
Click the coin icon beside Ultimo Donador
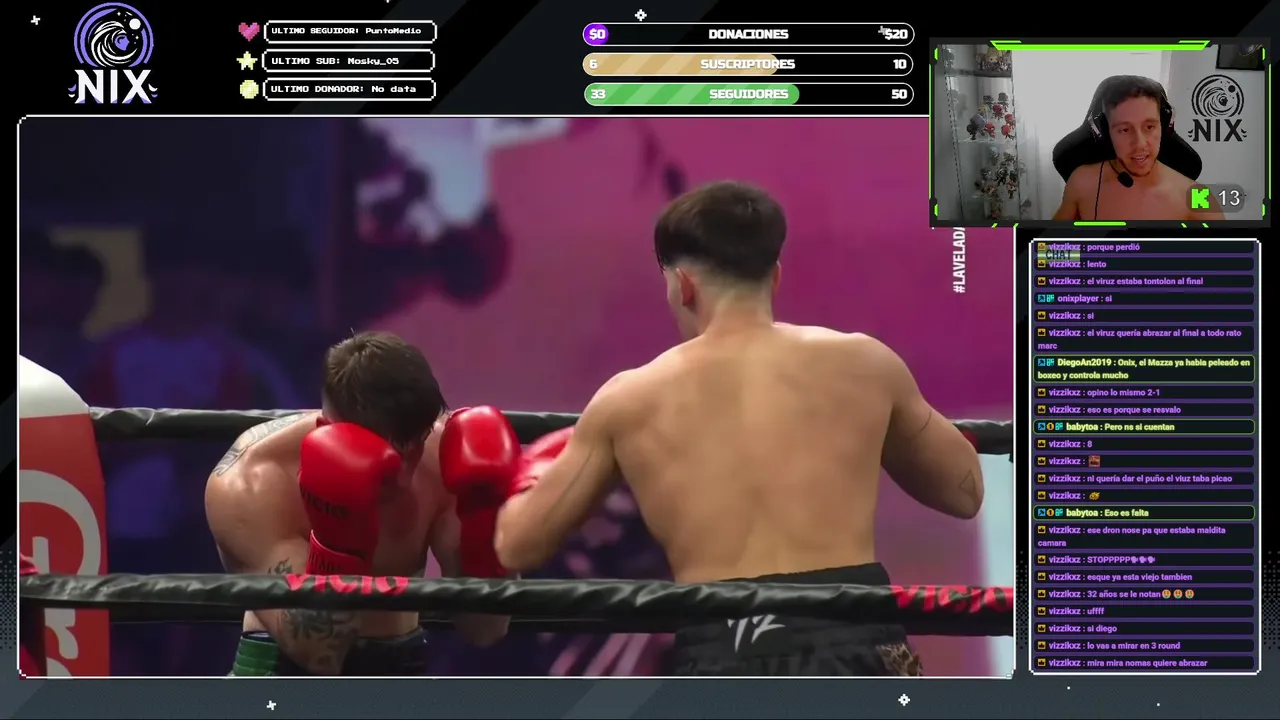249,89
